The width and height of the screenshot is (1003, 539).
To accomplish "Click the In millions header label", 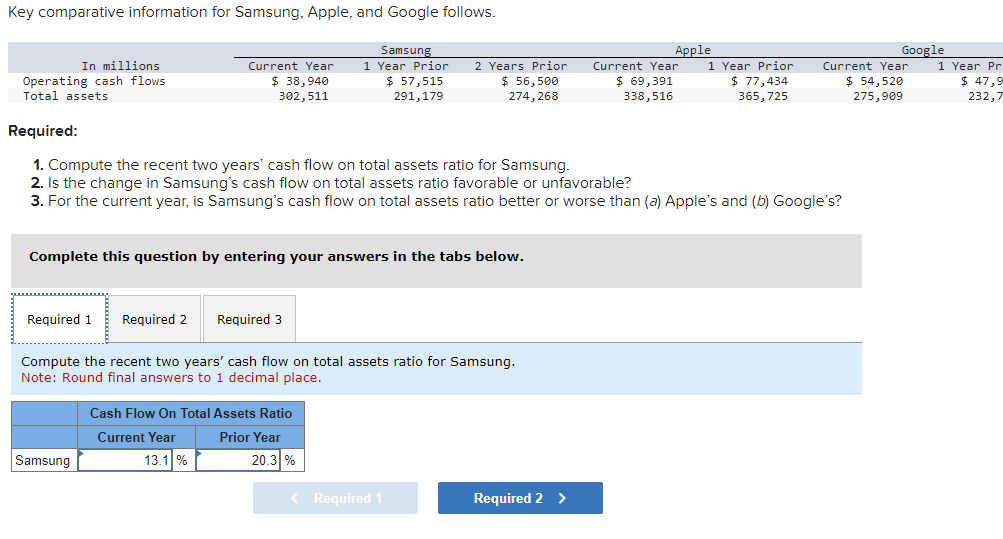I will click(121, 66).
